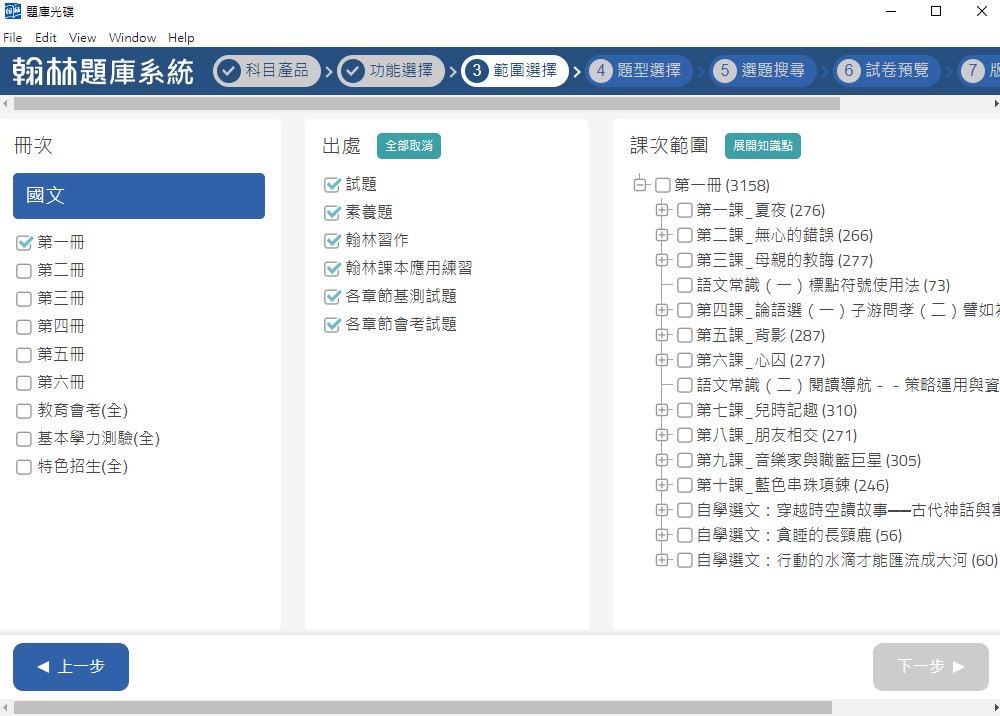Click the 下一步 next button
Viewport: 1000px width, 716px height.
[930, 667]
